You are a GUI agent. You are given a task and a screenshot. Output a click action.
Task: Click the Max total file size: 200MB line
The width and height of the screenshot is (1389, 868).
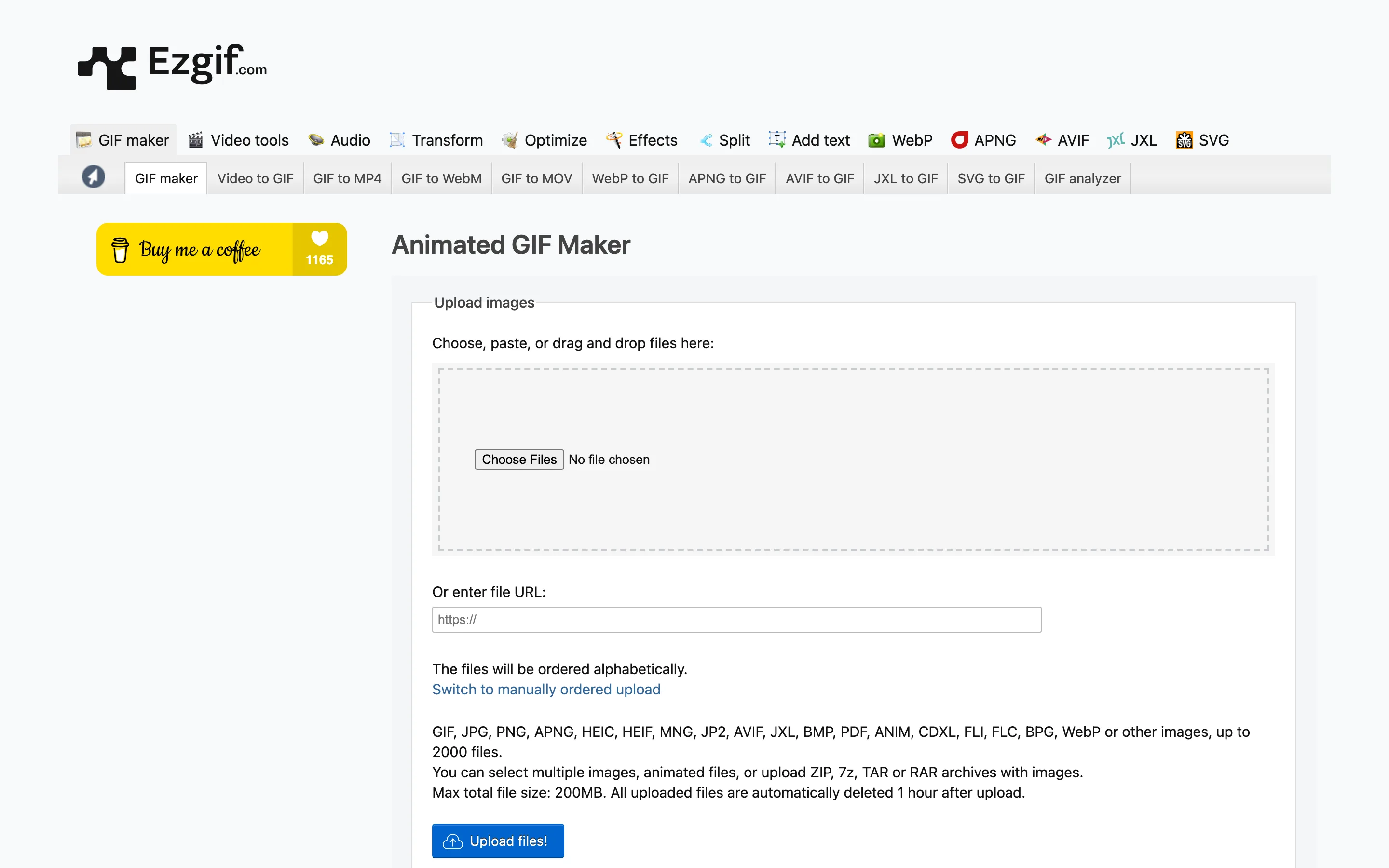click(x=728, y=793)
